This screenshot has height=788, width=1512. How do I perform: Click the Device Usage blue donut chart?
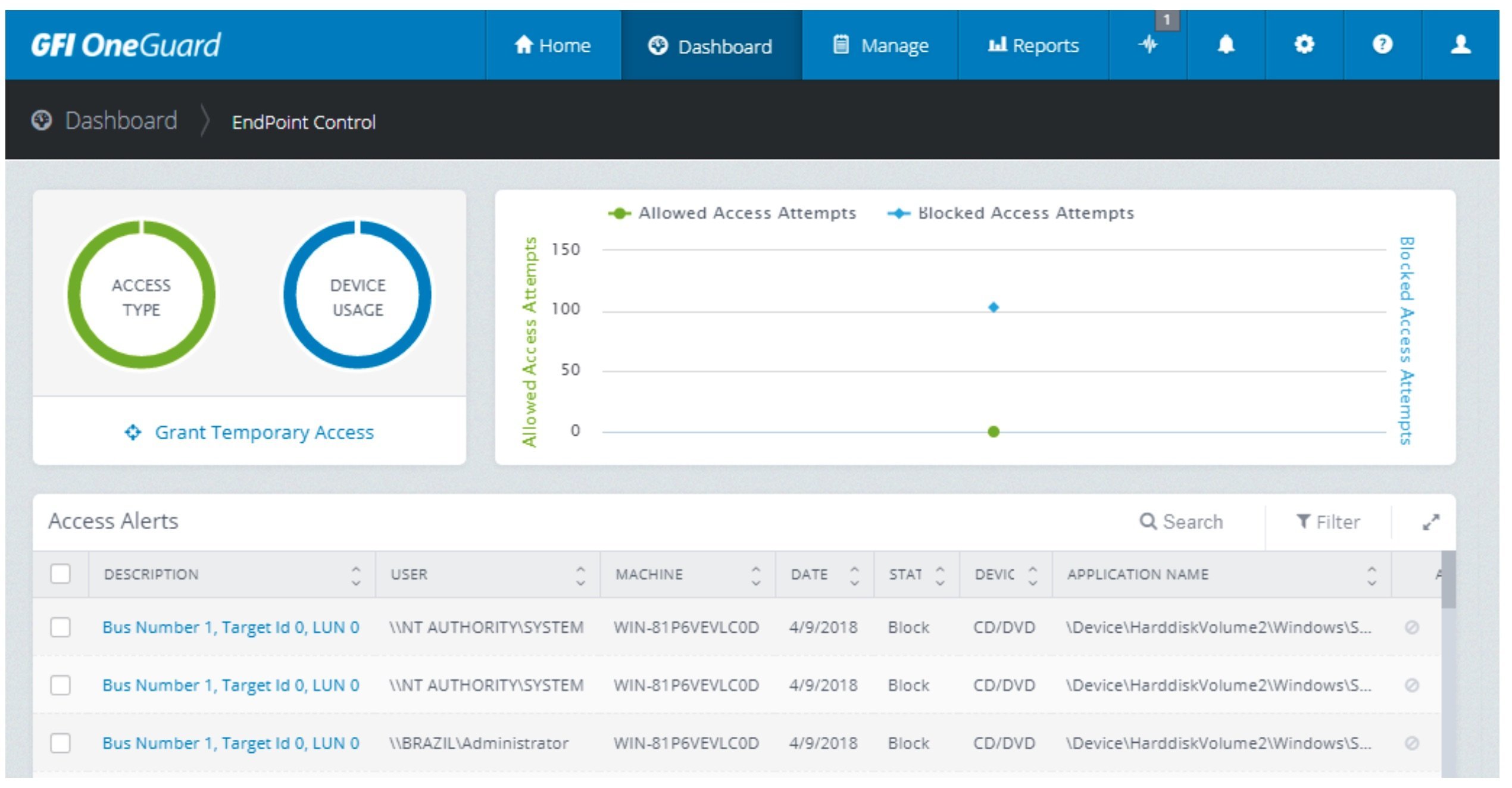tap(358, 296)
